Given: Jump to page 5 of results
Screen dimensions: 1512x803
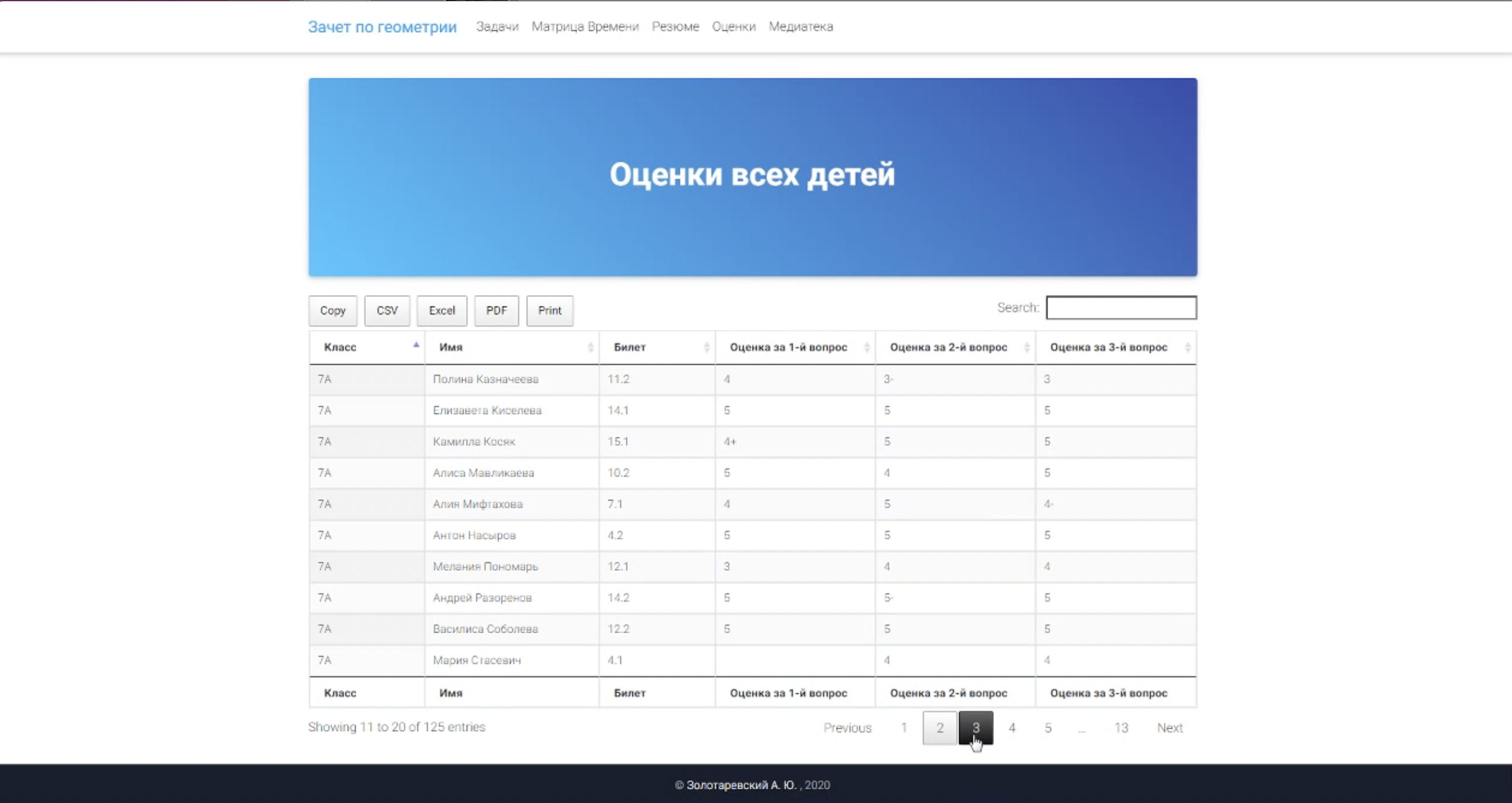Looking at the screenshot, I should click(1048, 728).
